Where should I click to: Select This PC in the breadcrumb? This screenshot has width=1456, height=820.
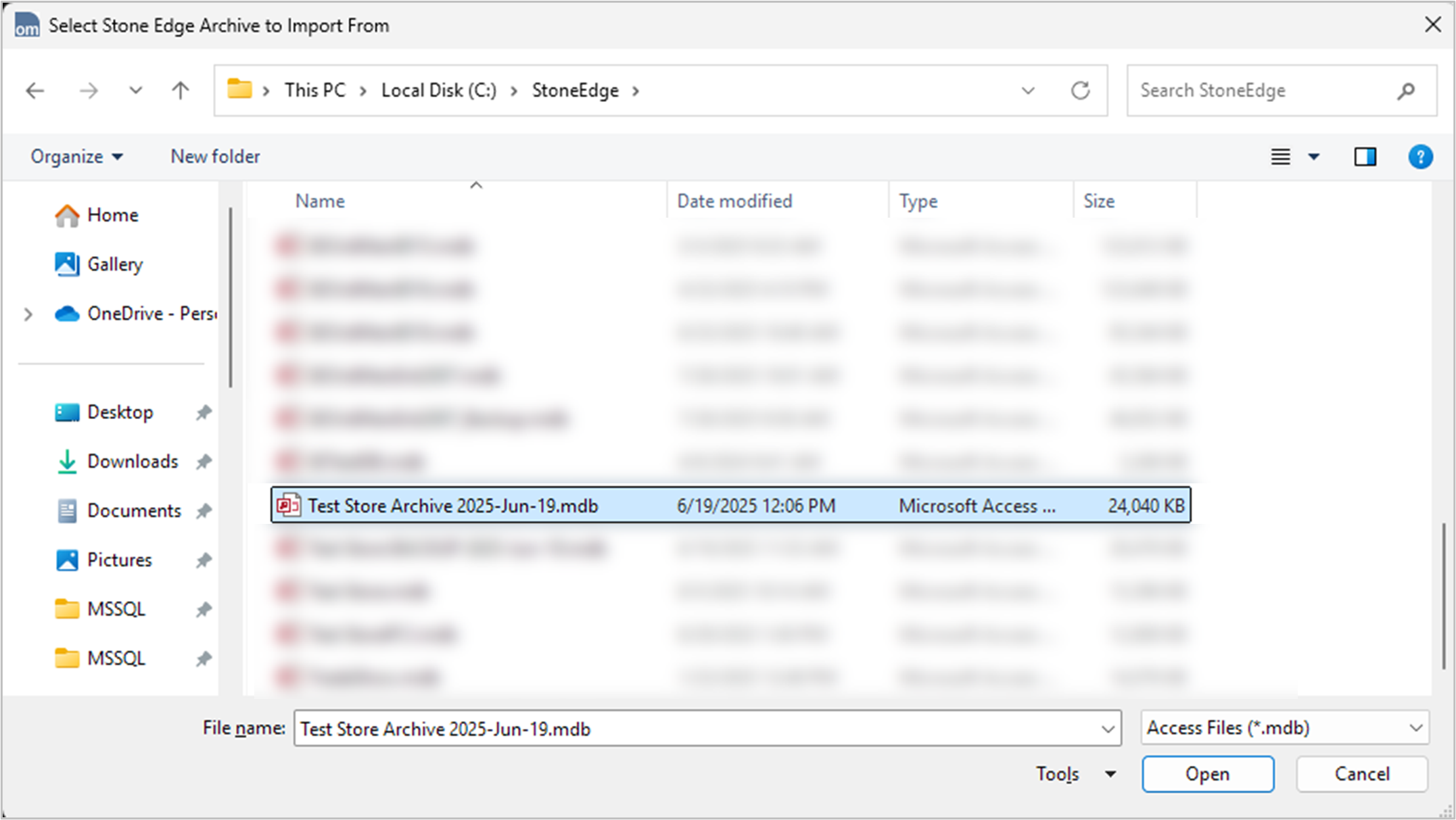[x=315, y=90]
